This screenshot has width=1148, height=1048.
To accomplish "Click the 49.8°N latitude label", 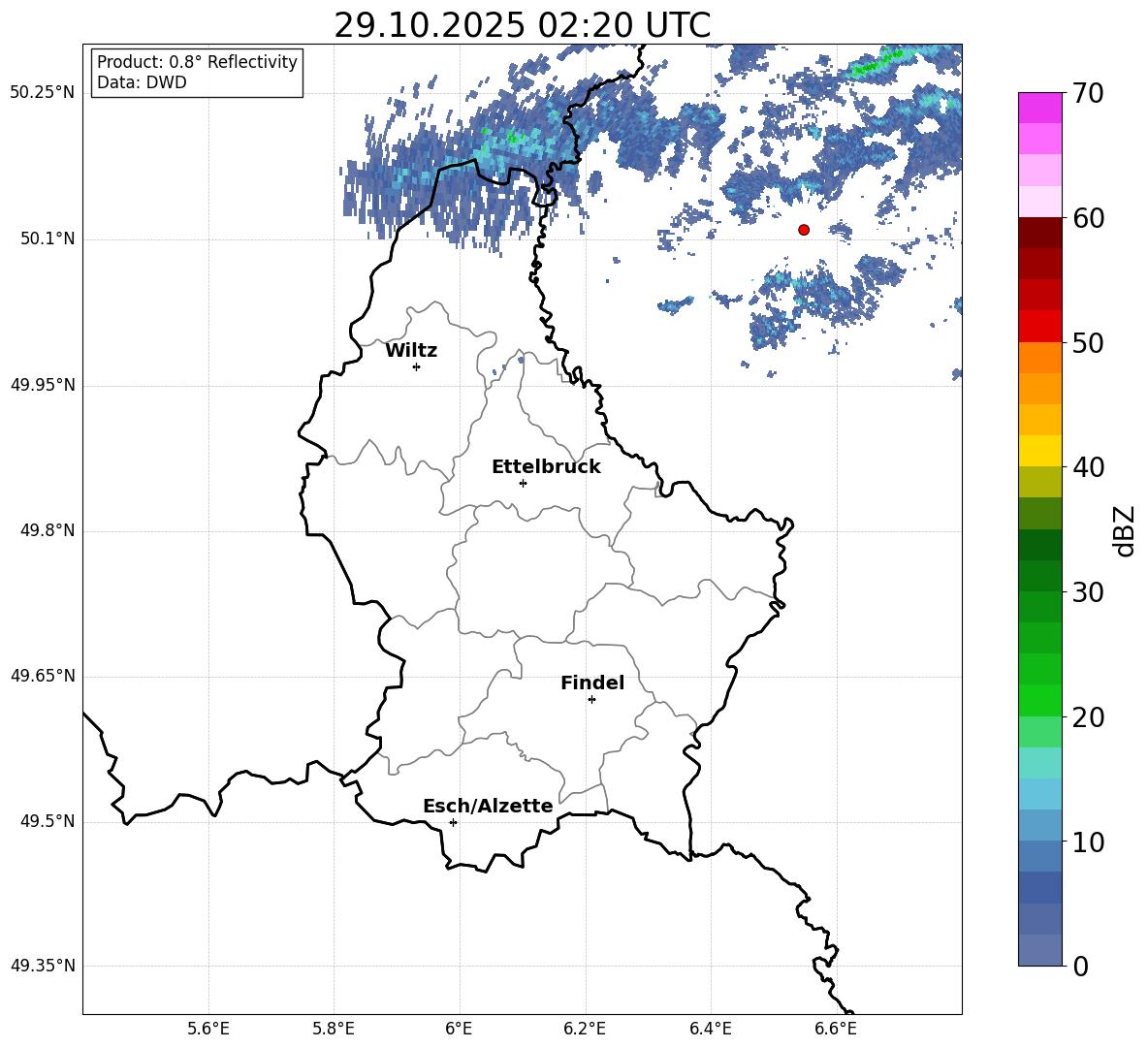I will (47, 530).
